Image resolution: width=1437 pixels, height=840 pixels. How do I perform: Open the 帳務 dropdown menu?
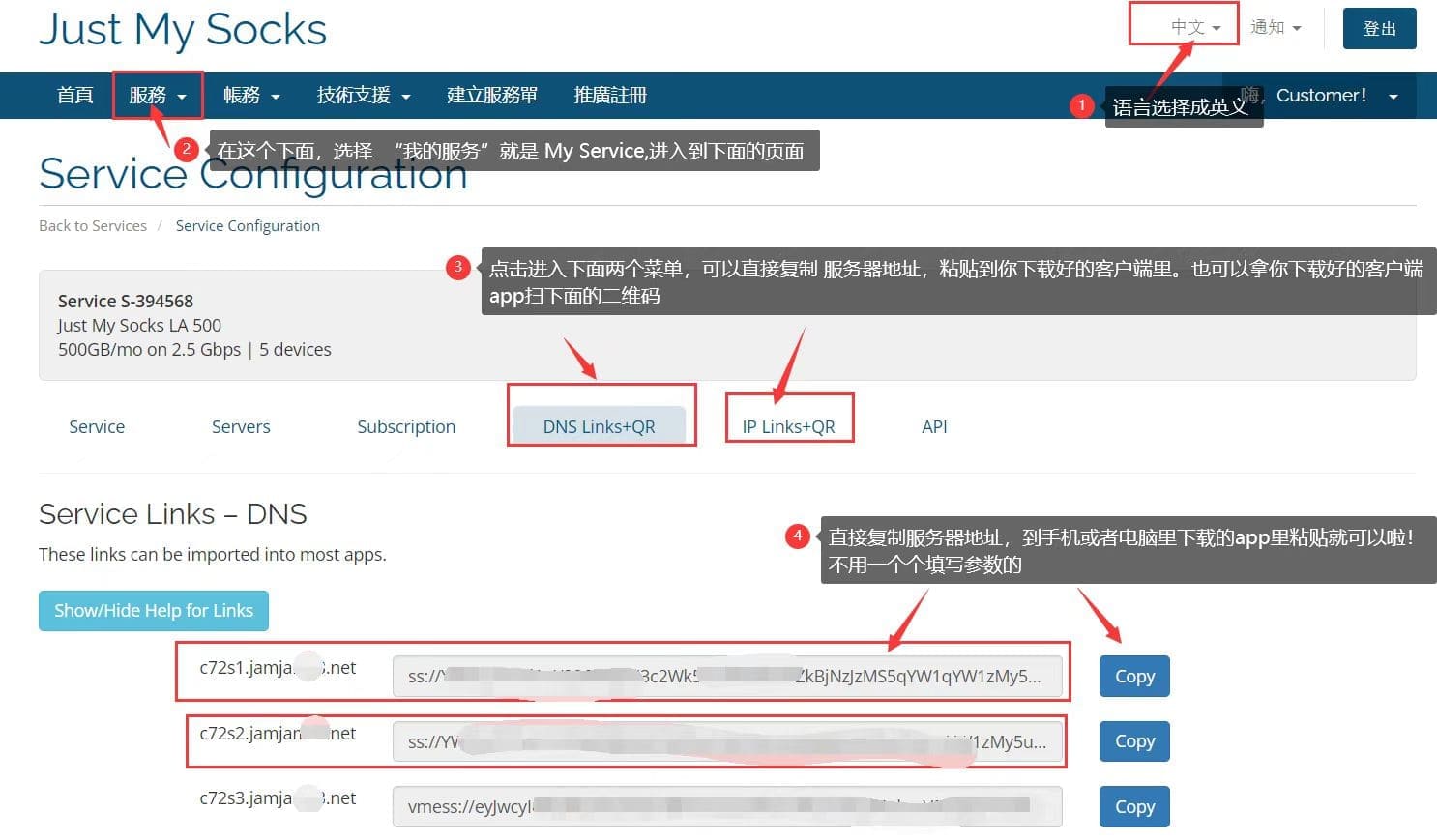point(250,95)
